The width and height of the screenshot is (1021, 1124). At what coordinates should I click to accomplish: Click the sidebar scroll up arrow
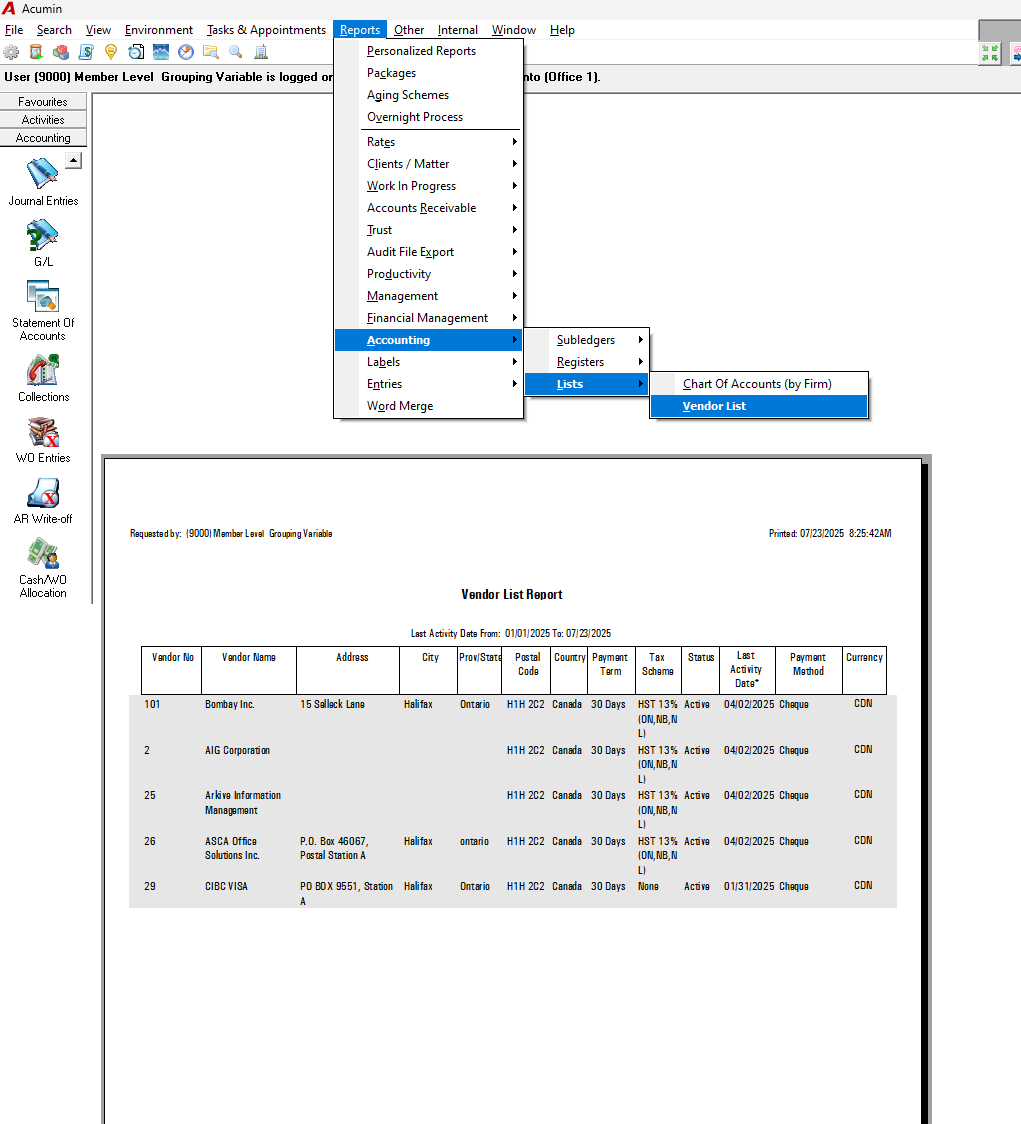pyautogui.click(x=73, y=161)
